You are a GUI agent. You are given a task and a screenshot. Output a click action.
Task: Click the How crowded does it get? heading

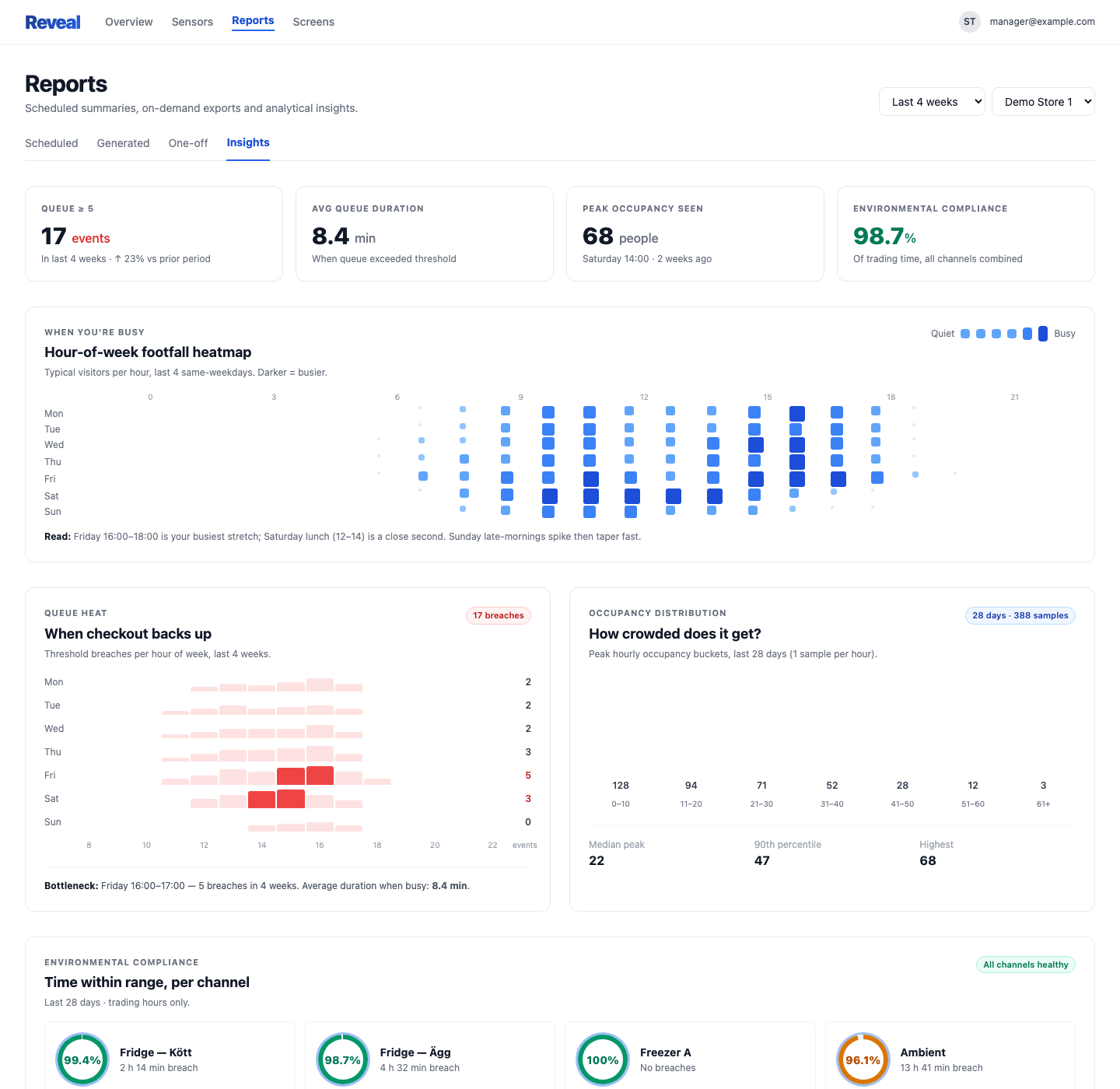[x=675, y=634]
